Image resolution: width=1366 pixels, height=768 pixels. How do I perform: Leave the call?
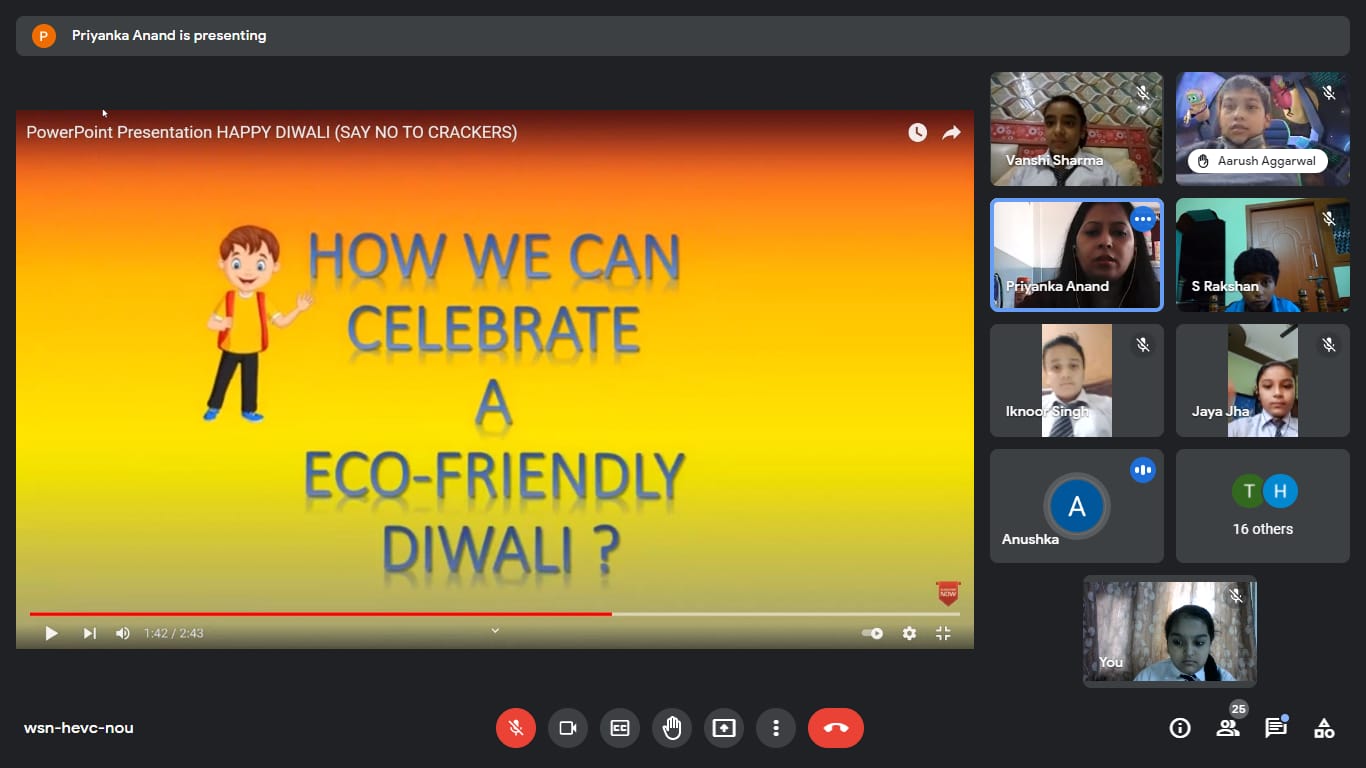pyautogui.click(x=836, y=728)
